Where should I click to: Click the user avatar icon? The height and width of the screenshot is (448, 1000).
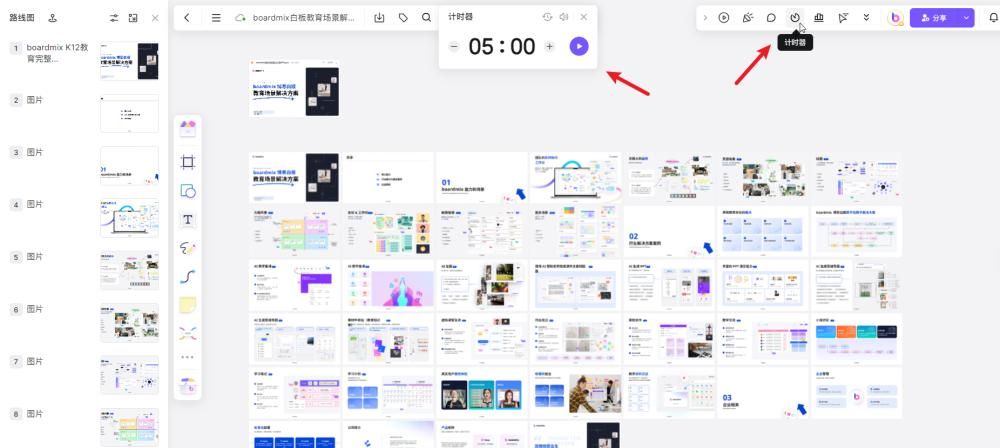[895, 18]
